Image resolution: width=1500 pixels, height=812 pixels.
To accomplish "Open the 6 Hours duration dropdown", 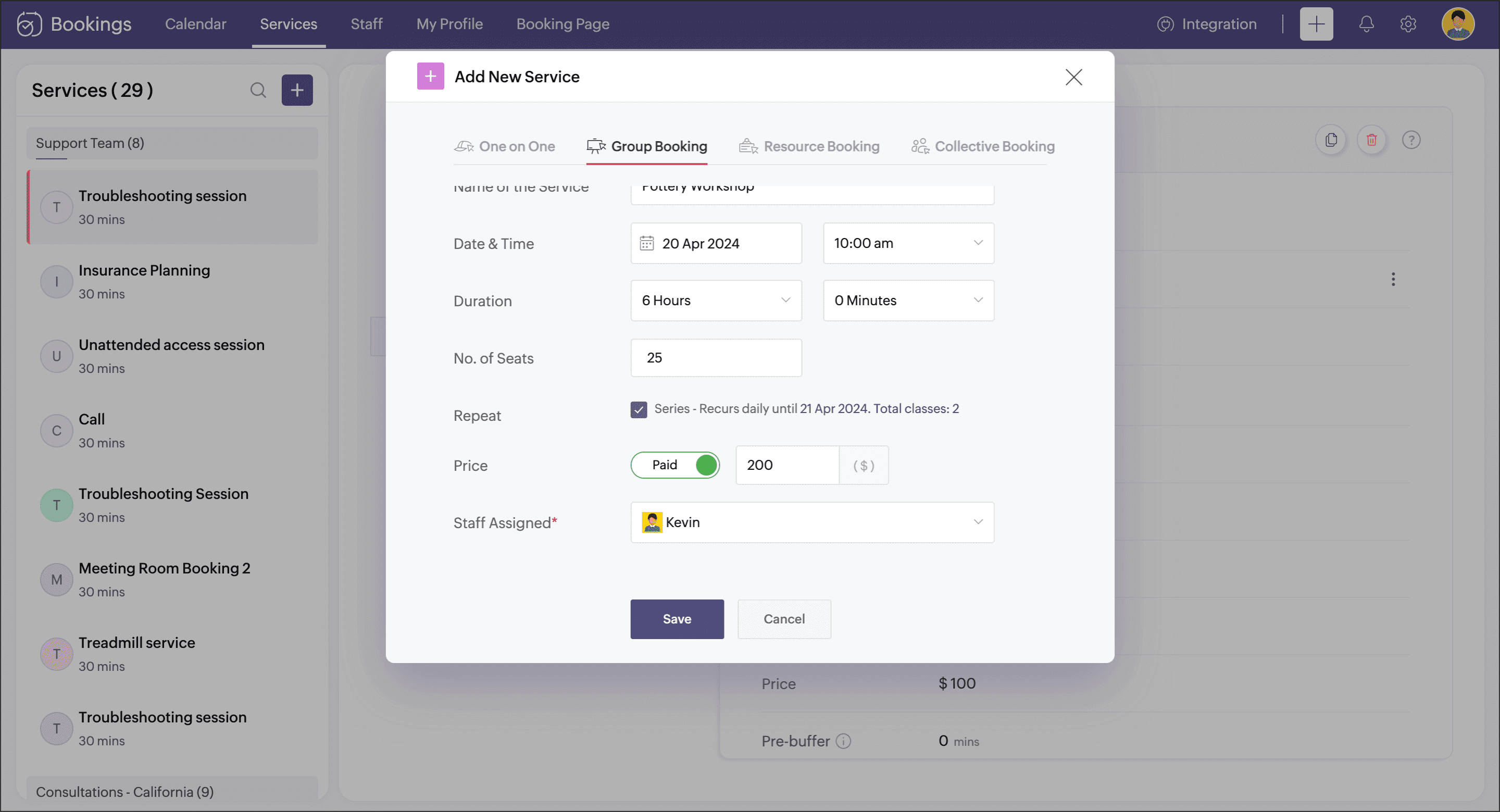I will [x=716, y=301].
